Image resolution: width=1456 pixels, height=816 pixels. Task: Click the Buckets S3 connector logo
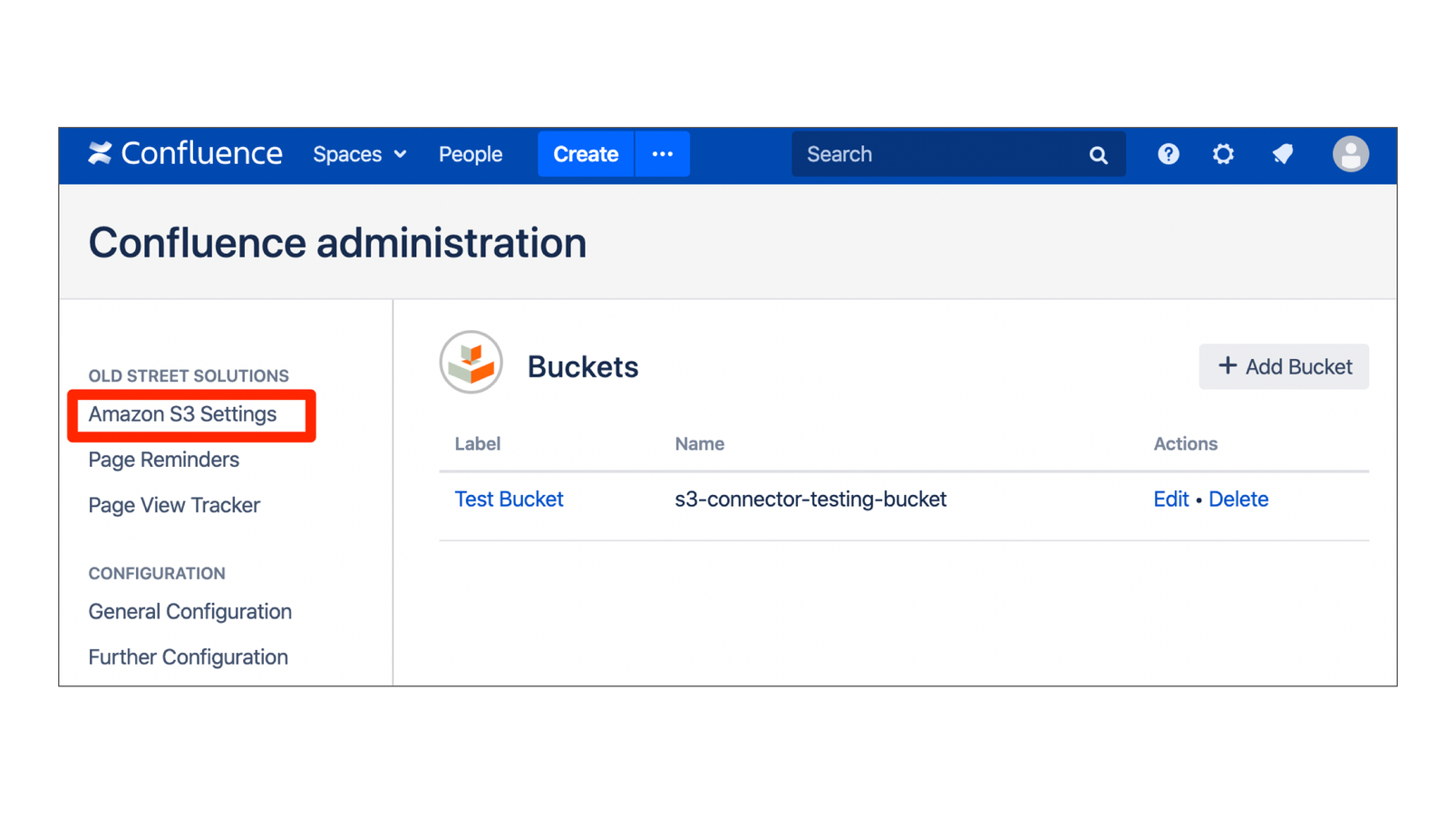(471, 363)
